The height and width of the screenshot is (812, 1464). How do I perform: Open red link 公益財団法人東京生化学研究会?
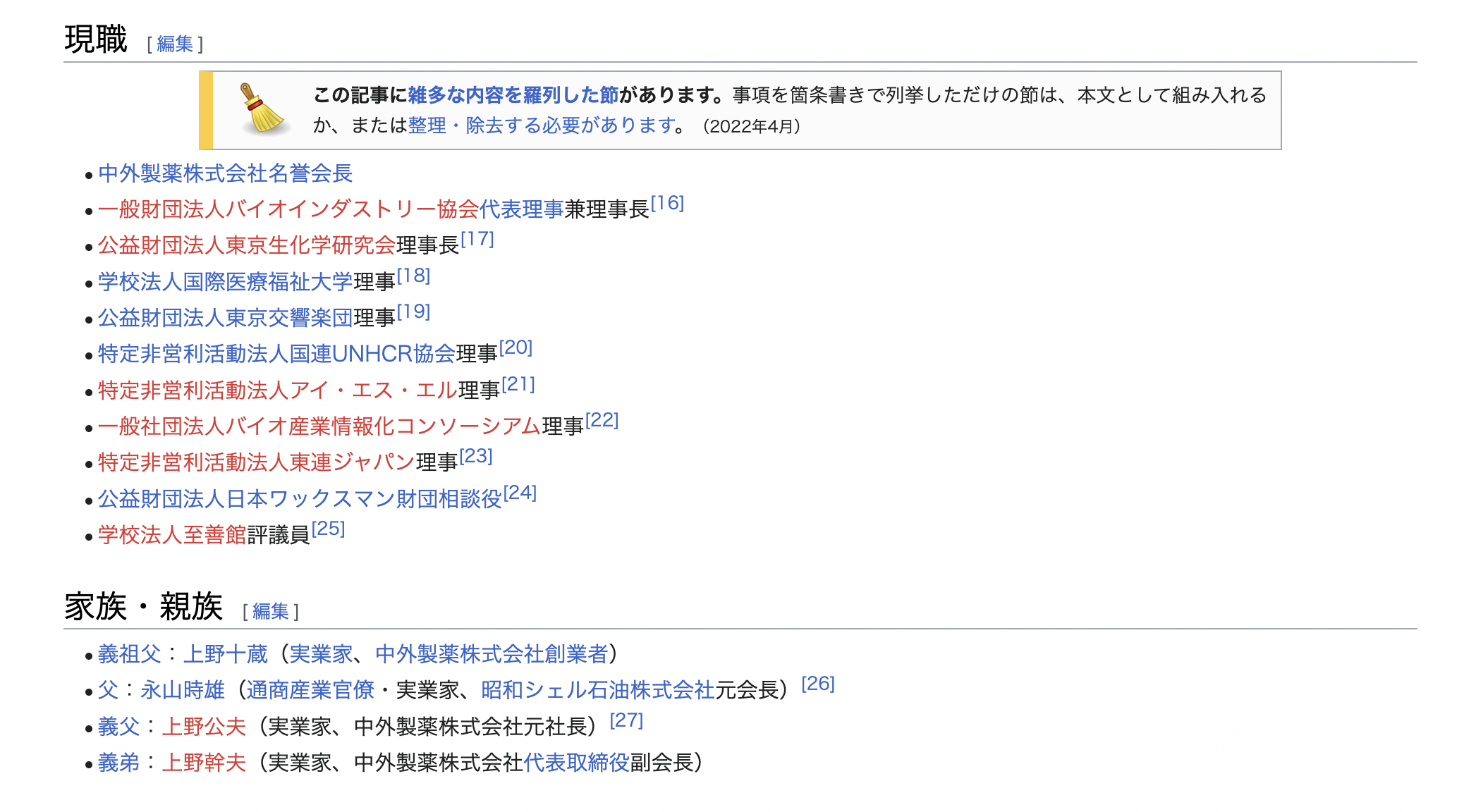(x=247, y=245)
